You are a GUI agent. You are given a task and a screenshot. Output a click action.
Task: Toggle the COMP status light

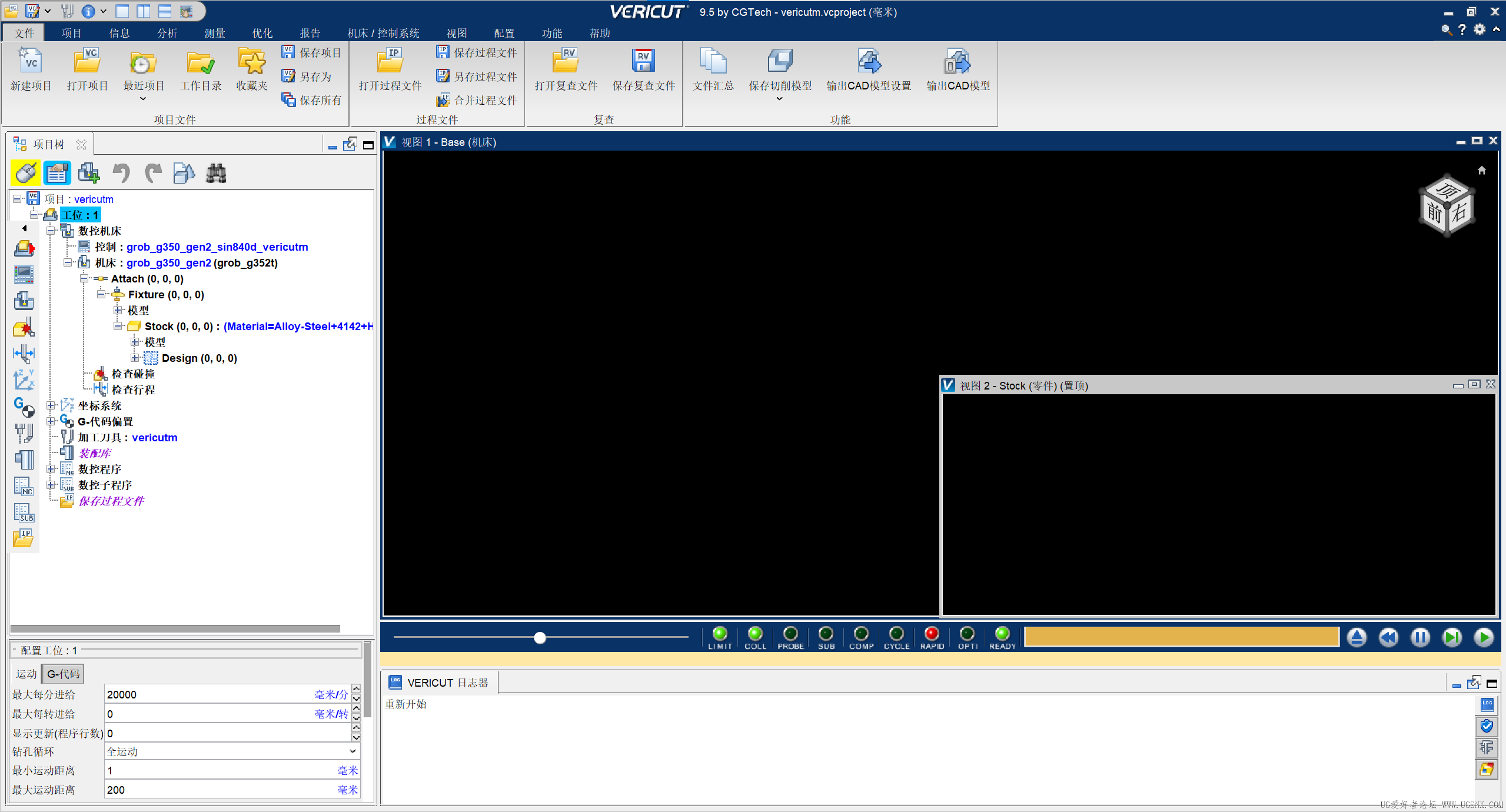(x=861, y=633)
